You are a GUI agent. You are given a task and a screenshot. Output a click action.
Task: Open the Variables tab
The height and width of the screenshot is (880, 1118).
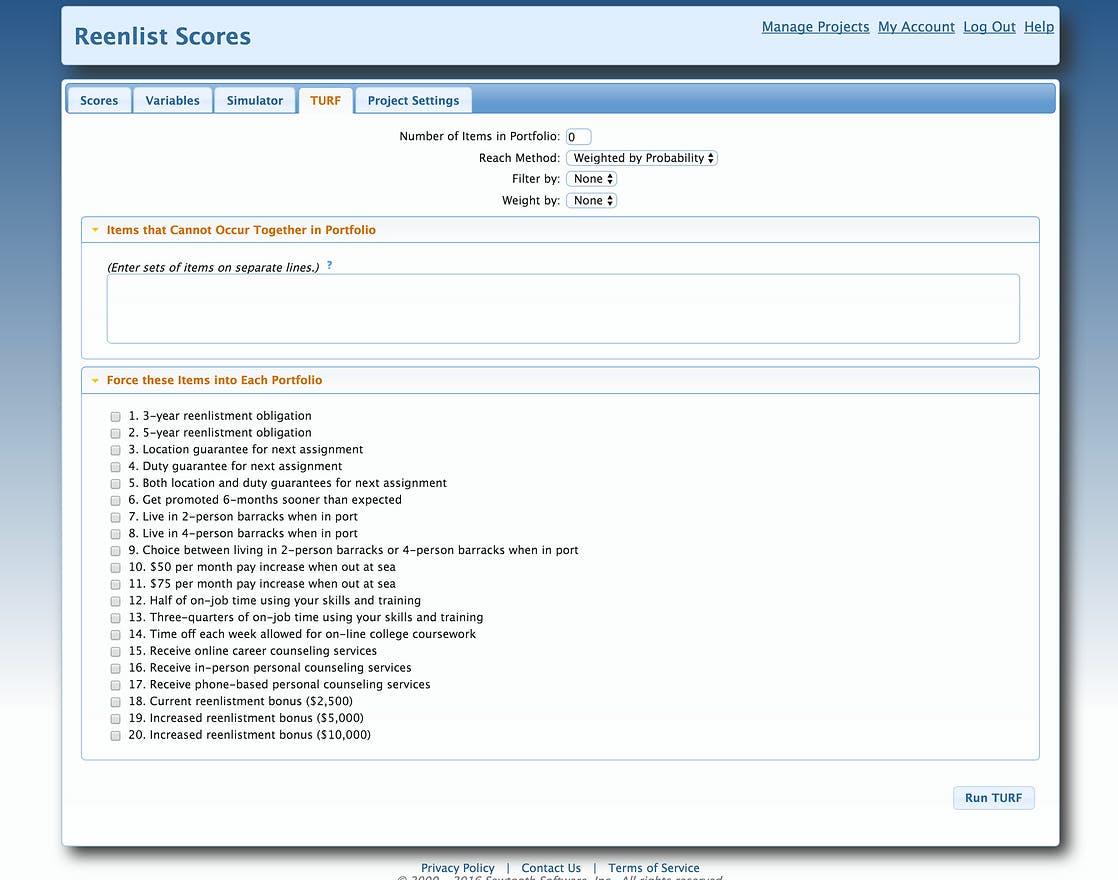pyautogui.click(x=173, y=101)
